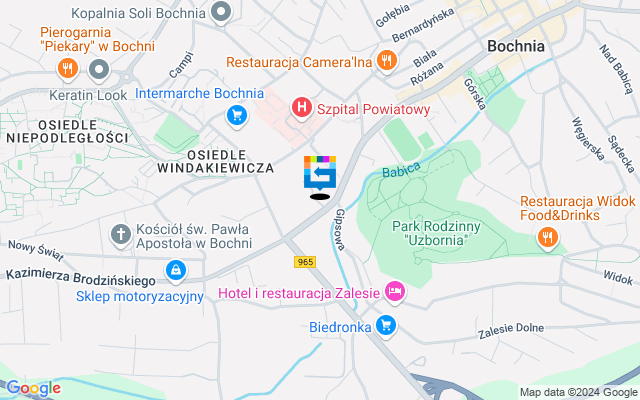Click the Restauracja Camera'lna fork-knife pin

click(386, 61)
